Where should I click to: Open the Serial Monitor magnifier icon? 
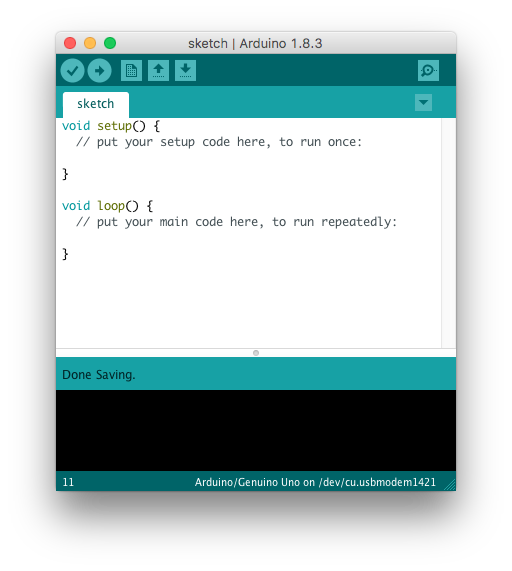pos(428,70)
